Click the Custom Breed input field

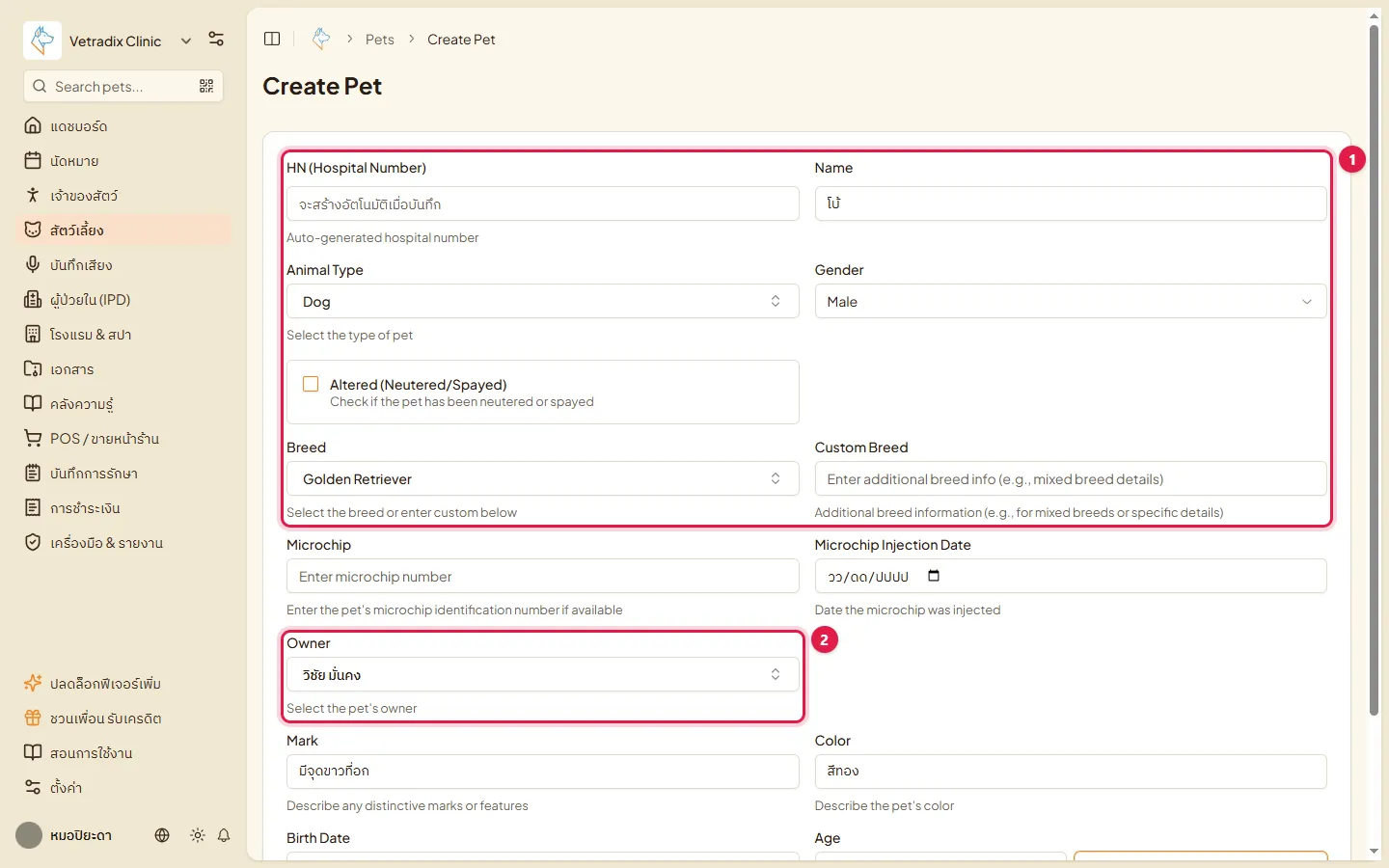tap(1071, 478)
